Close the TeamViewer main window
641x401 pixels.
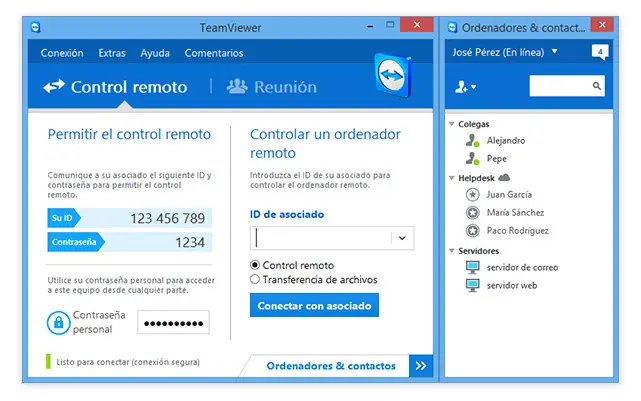pyautogui.click(x=417, y=25)
